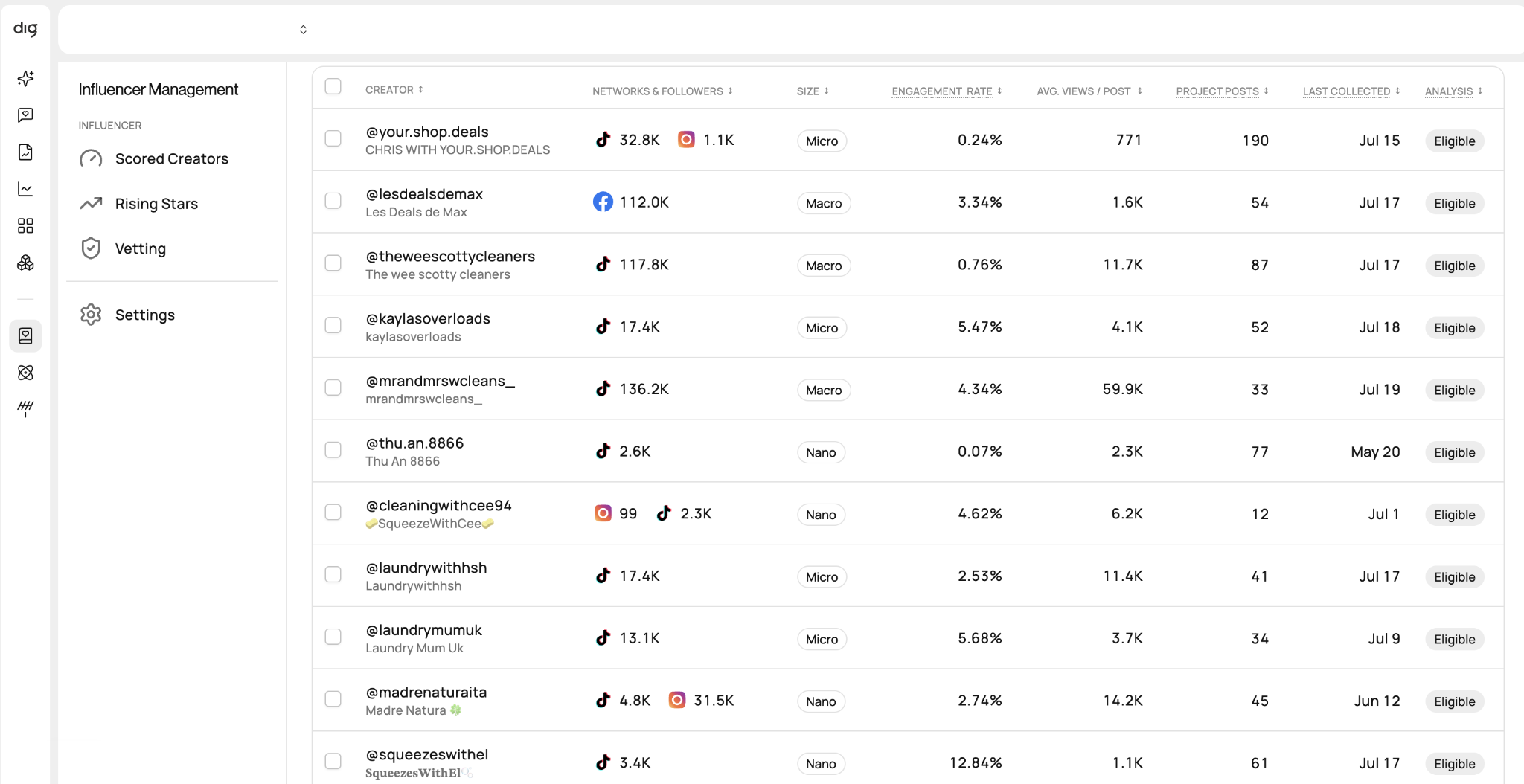Image resolution: width=1524 pixels, height=784 pixels.
Task: Open the stacked cubes icon in sidebar
Action: pos(25,263)
